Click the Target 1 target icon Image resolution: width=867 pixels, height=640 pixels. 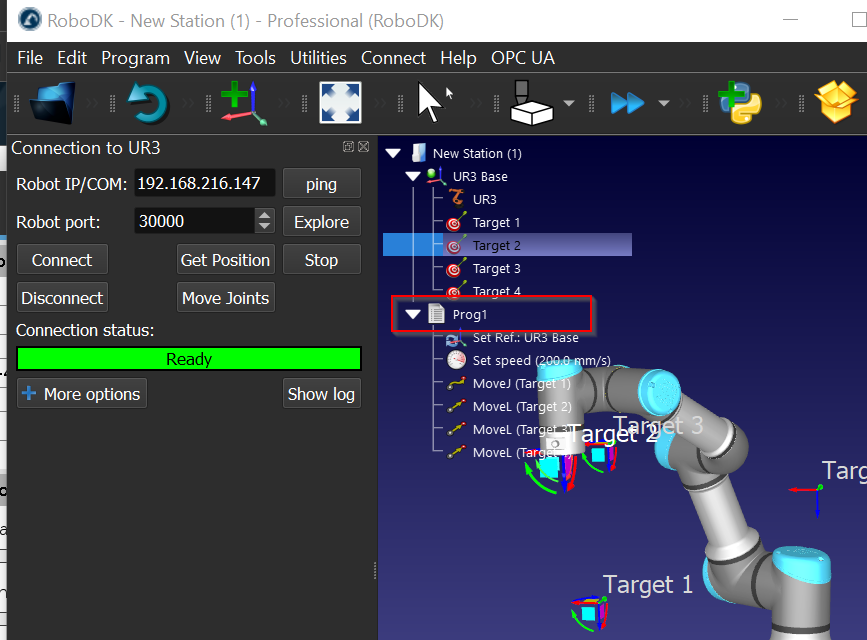[x=456, y=221]
